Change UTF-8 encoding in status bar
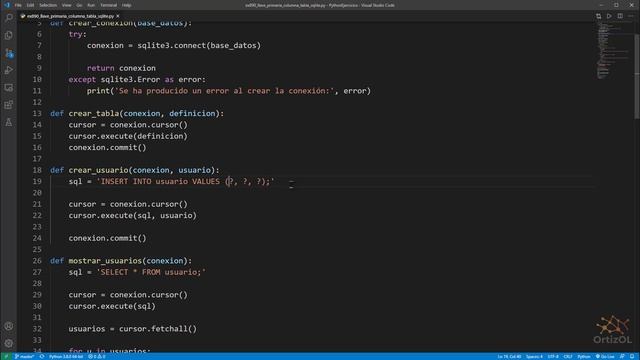This screenshot has height=360, width=640. tap(553, 356)
